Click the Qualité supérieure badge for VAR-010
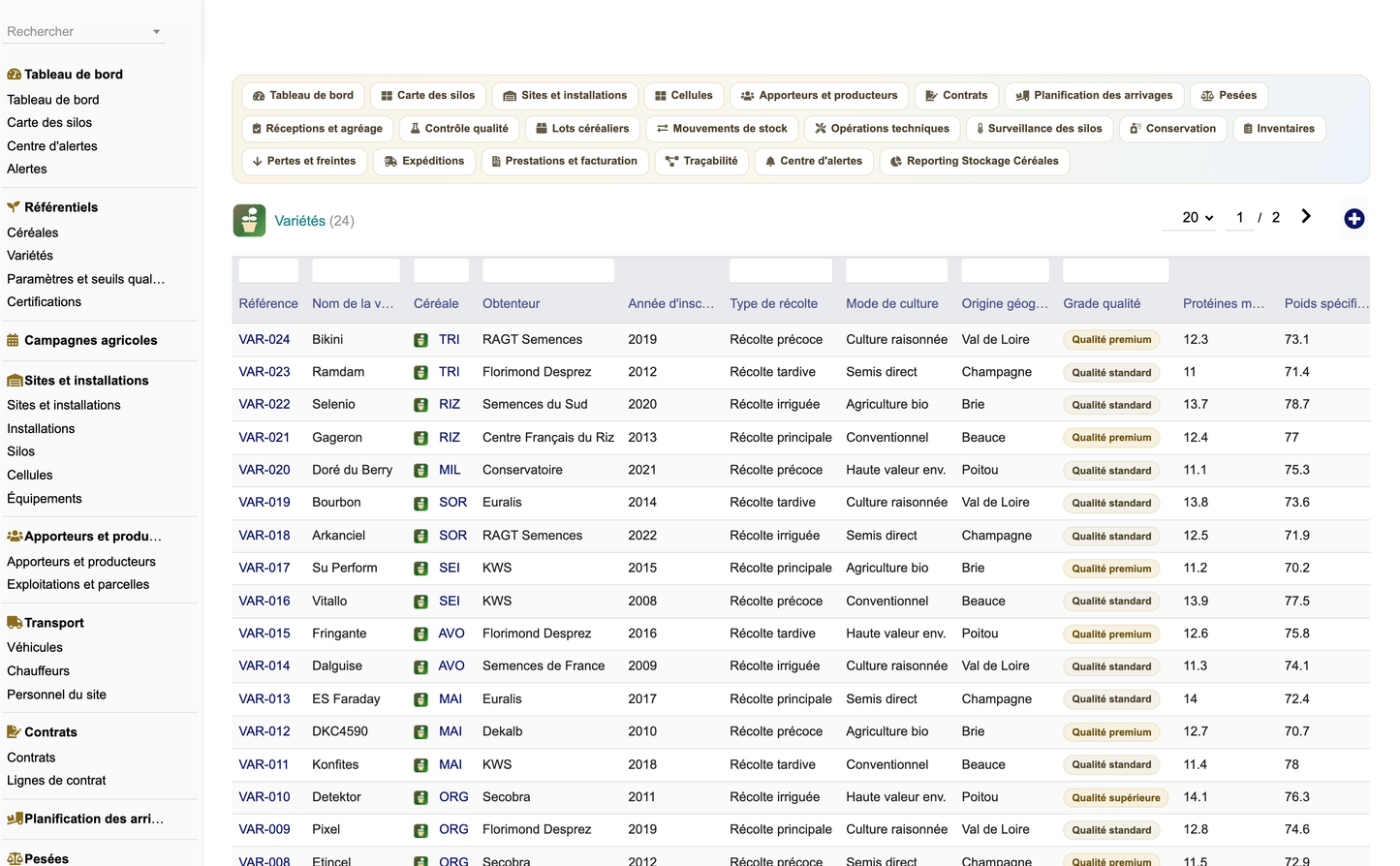The height and width of the screenshot is (866, 1400). click(x=1115, y=798)
